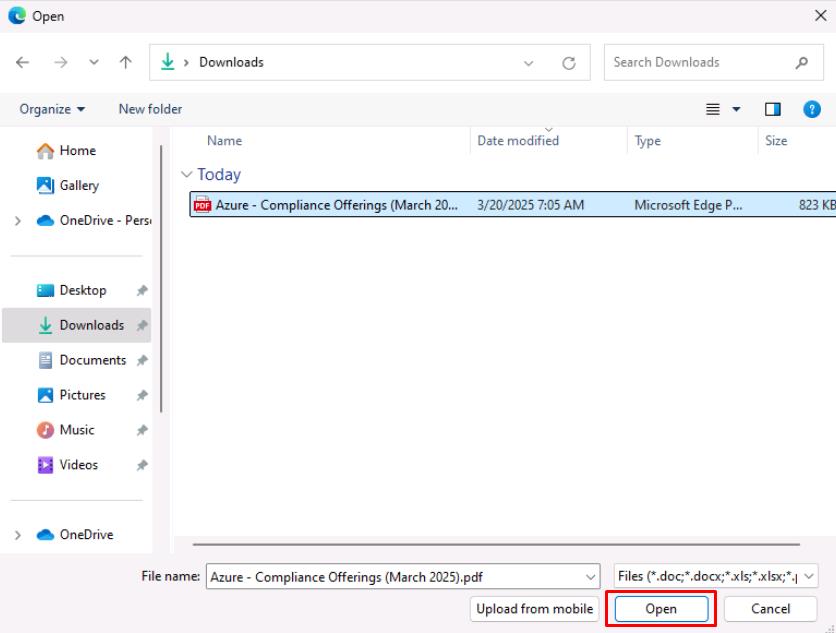Open the Videos folder in sidebar

[79, 465]
